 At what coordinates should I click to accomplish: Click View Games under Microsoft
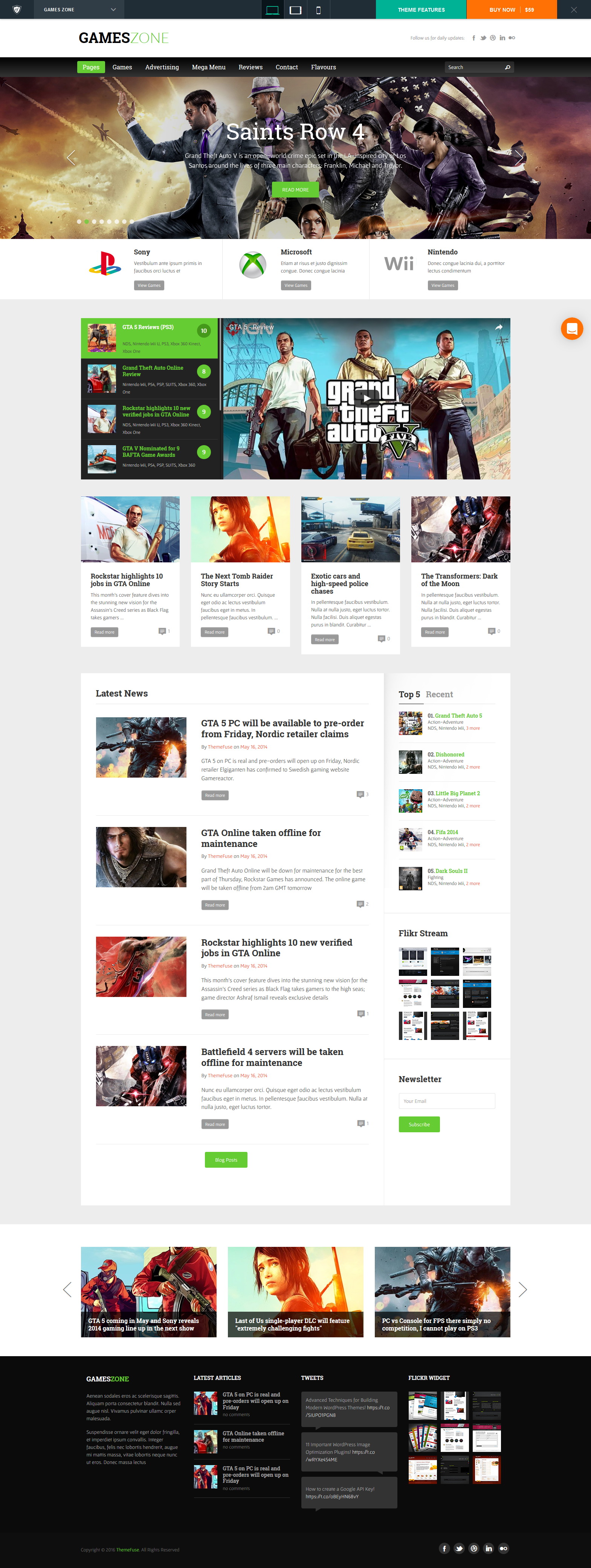(x=296, y=285)
